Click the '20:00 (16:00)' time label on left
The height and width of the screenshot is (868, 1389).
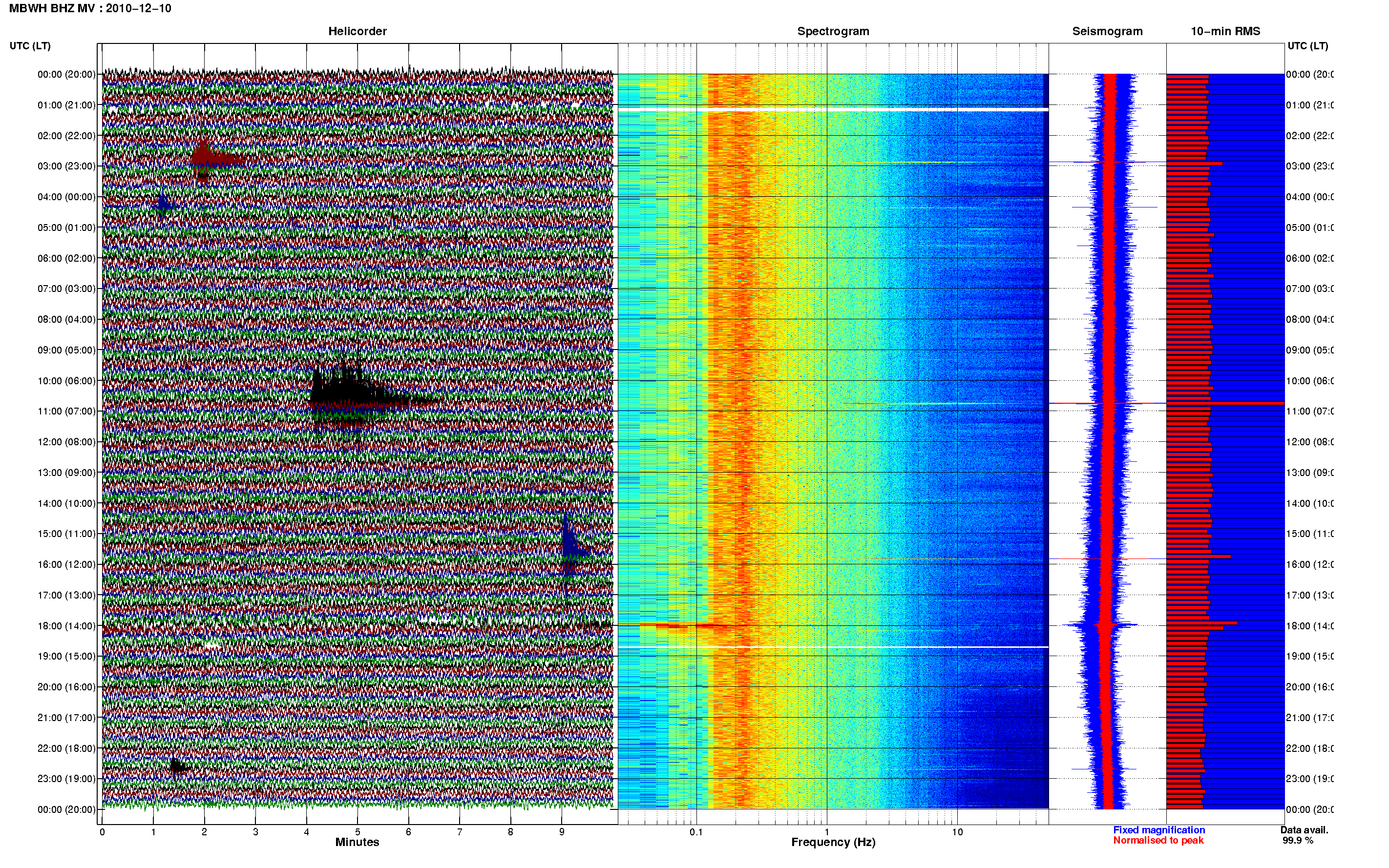(x=66, y=686)
